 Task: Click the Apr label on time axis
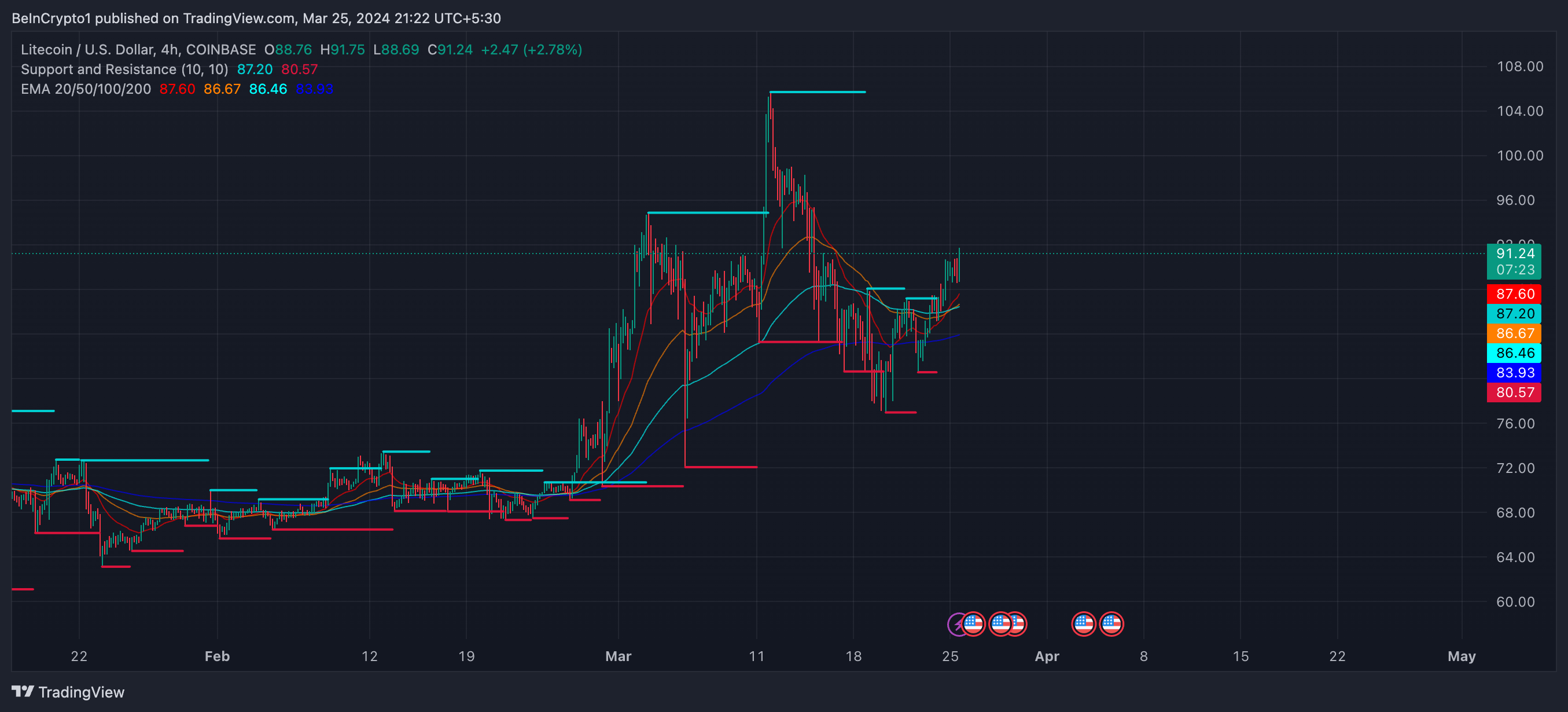tap(1046, 656)
